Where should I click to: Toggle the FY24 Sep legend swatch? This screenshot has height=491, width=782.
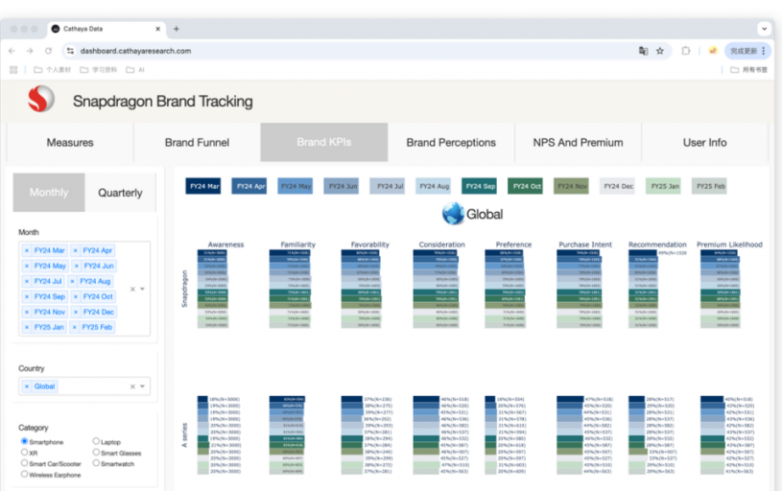click(x=480, y=186)
